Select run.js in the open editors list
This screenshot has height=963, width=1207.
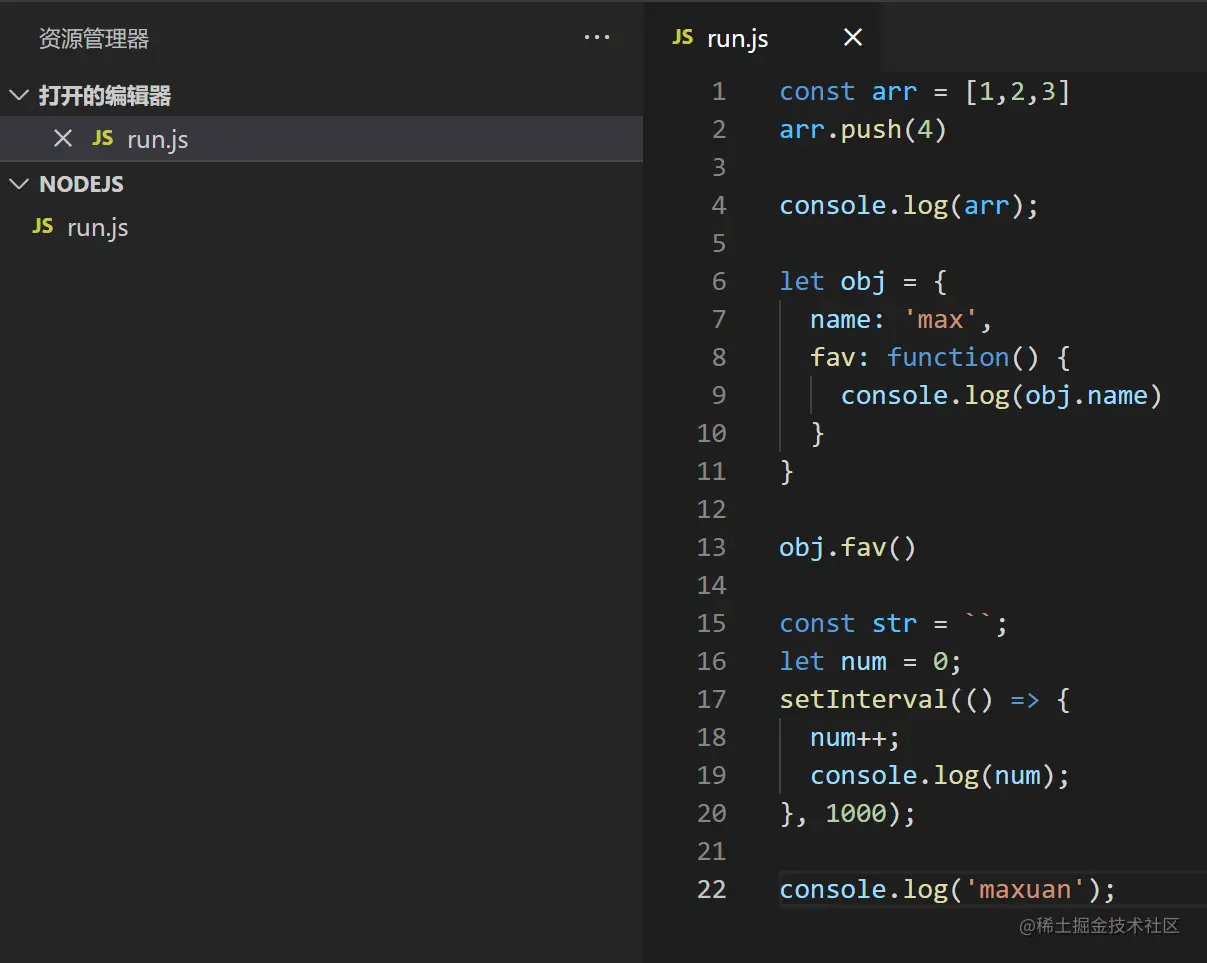tap(321, 139)
